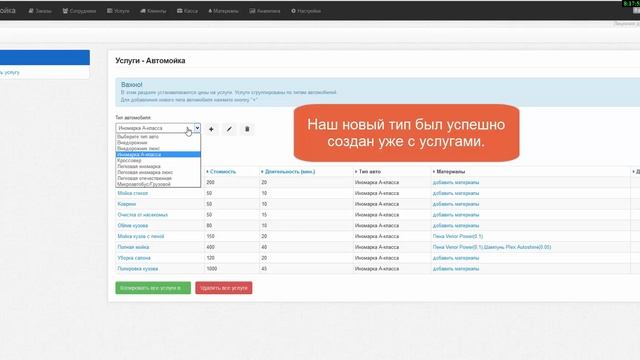Click the 'Услуги - Автомойка' page heading

[x=150, y=60]
